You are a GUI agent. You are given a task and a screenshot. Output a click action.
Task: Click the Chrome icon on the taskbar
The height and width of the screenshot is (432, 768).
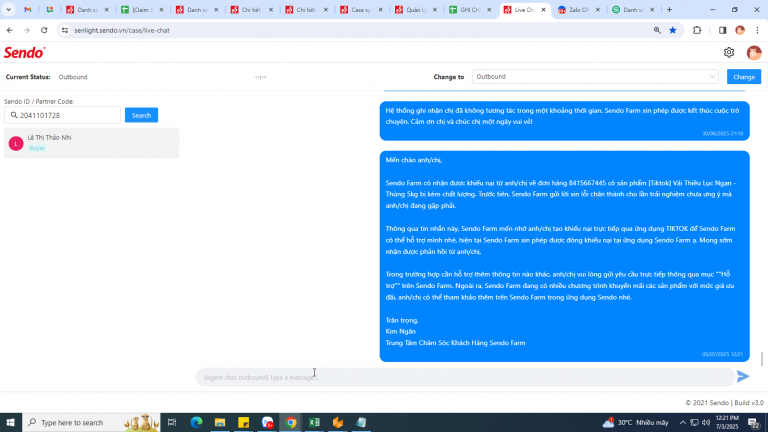point(291,422)
